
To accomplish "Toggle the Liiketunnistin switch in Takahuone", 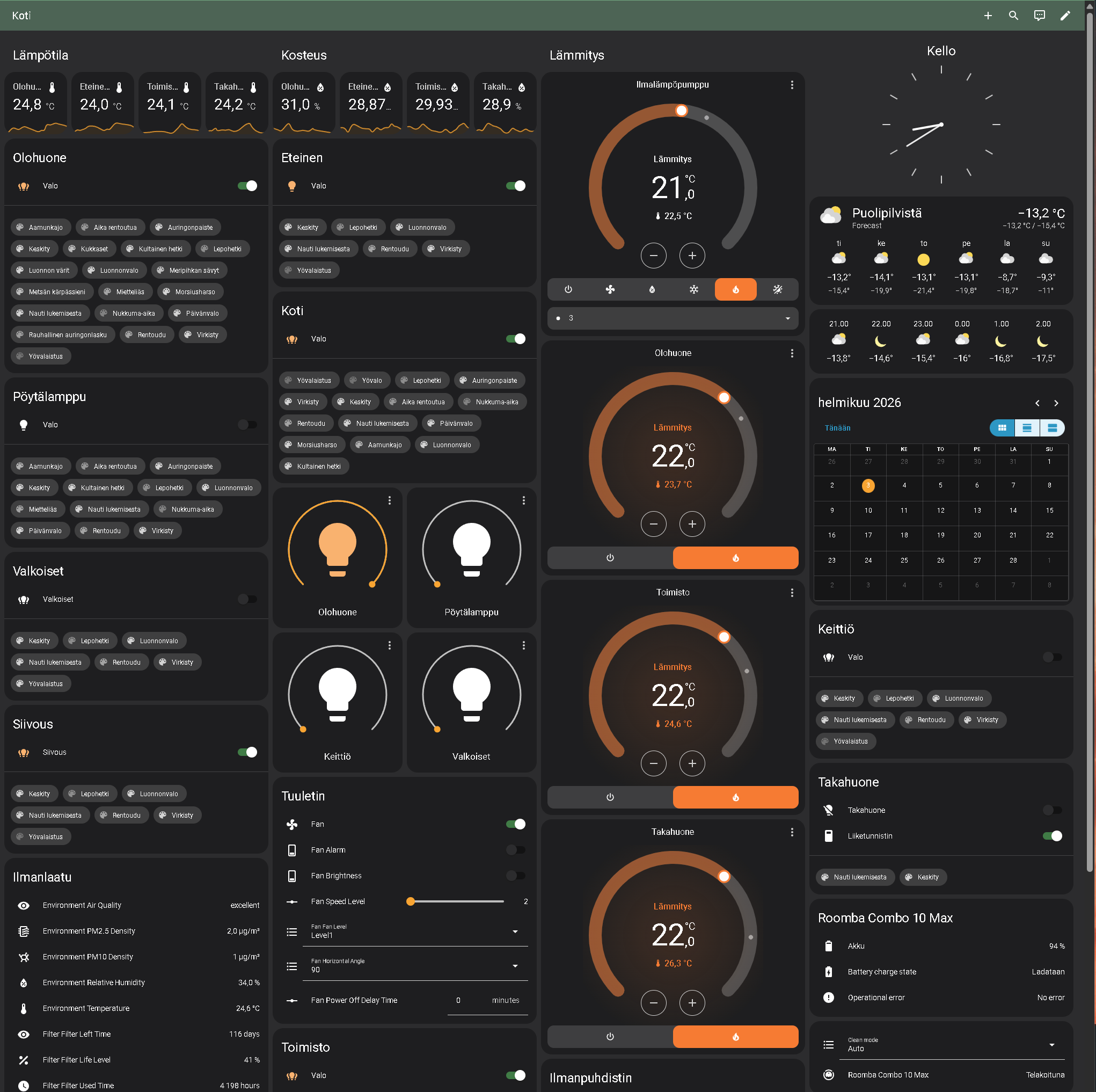I will coord(1053,835).
